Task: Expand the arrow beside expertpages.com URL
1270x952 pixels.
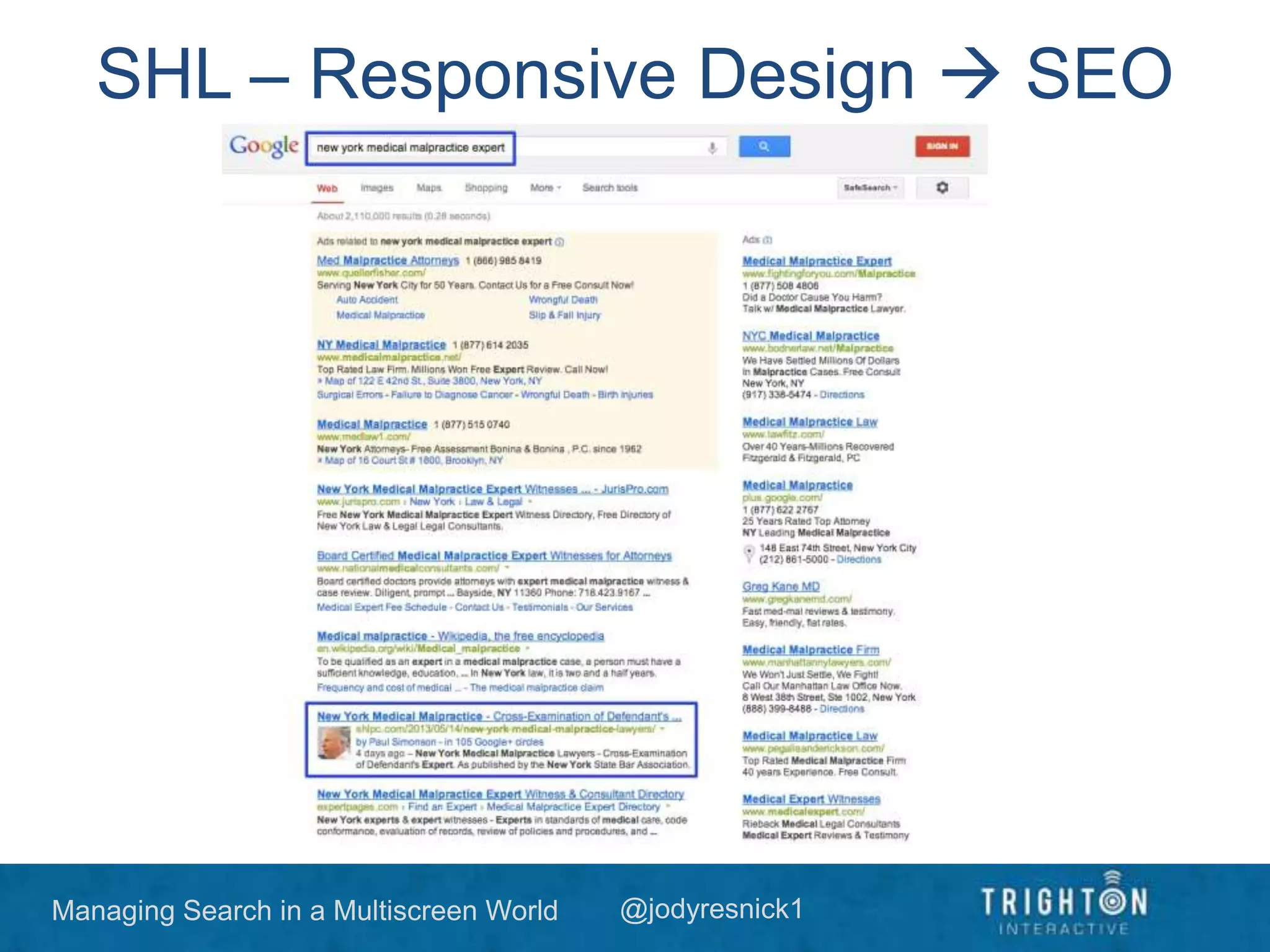Action: click(668, 807)
